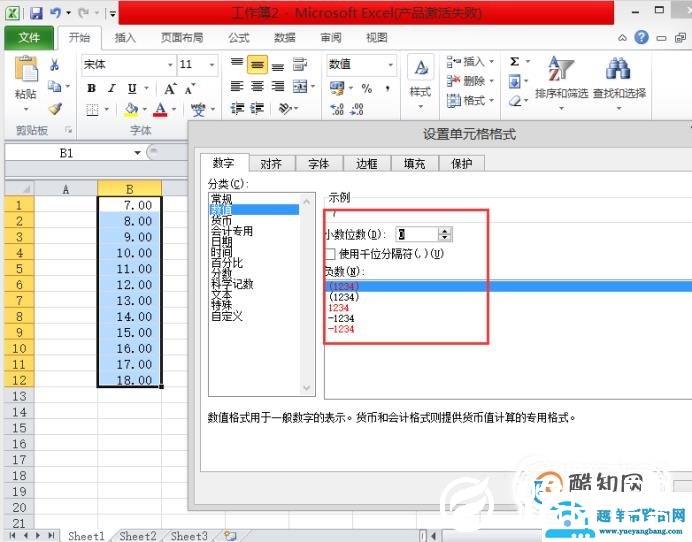Screen dimensions: 692x542
Task: Toggle Underline formatting
Action: (132, 88)
